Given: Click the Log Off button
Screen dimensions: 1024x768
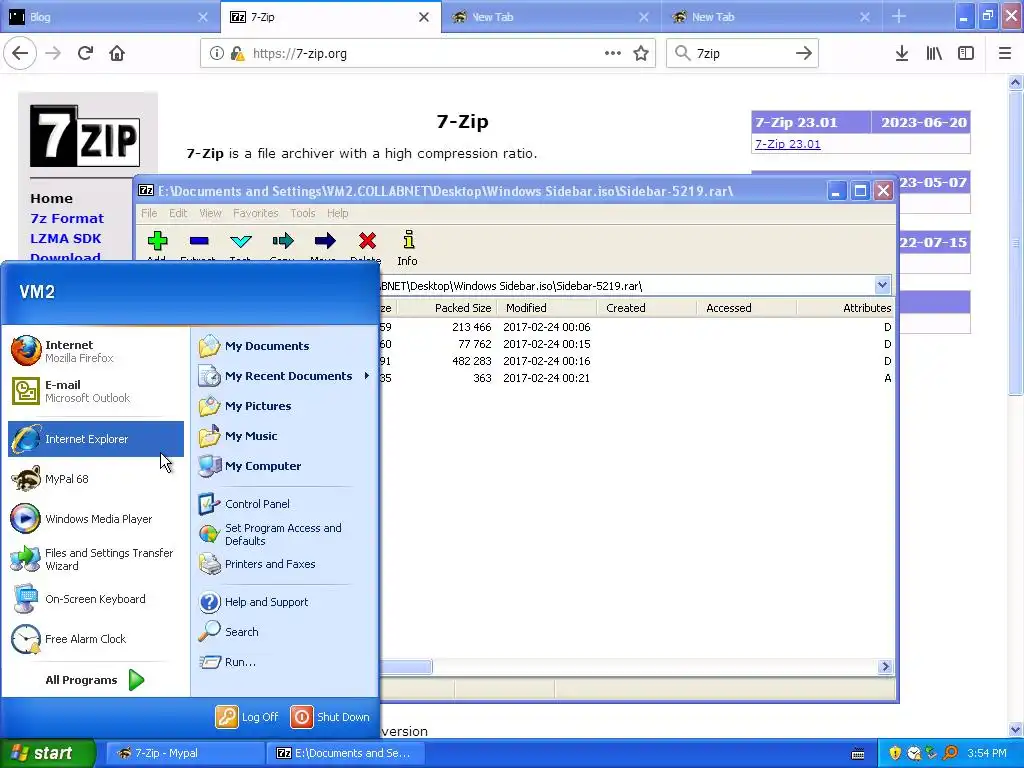Looking at the screenshot, I should tap(248, 717).
